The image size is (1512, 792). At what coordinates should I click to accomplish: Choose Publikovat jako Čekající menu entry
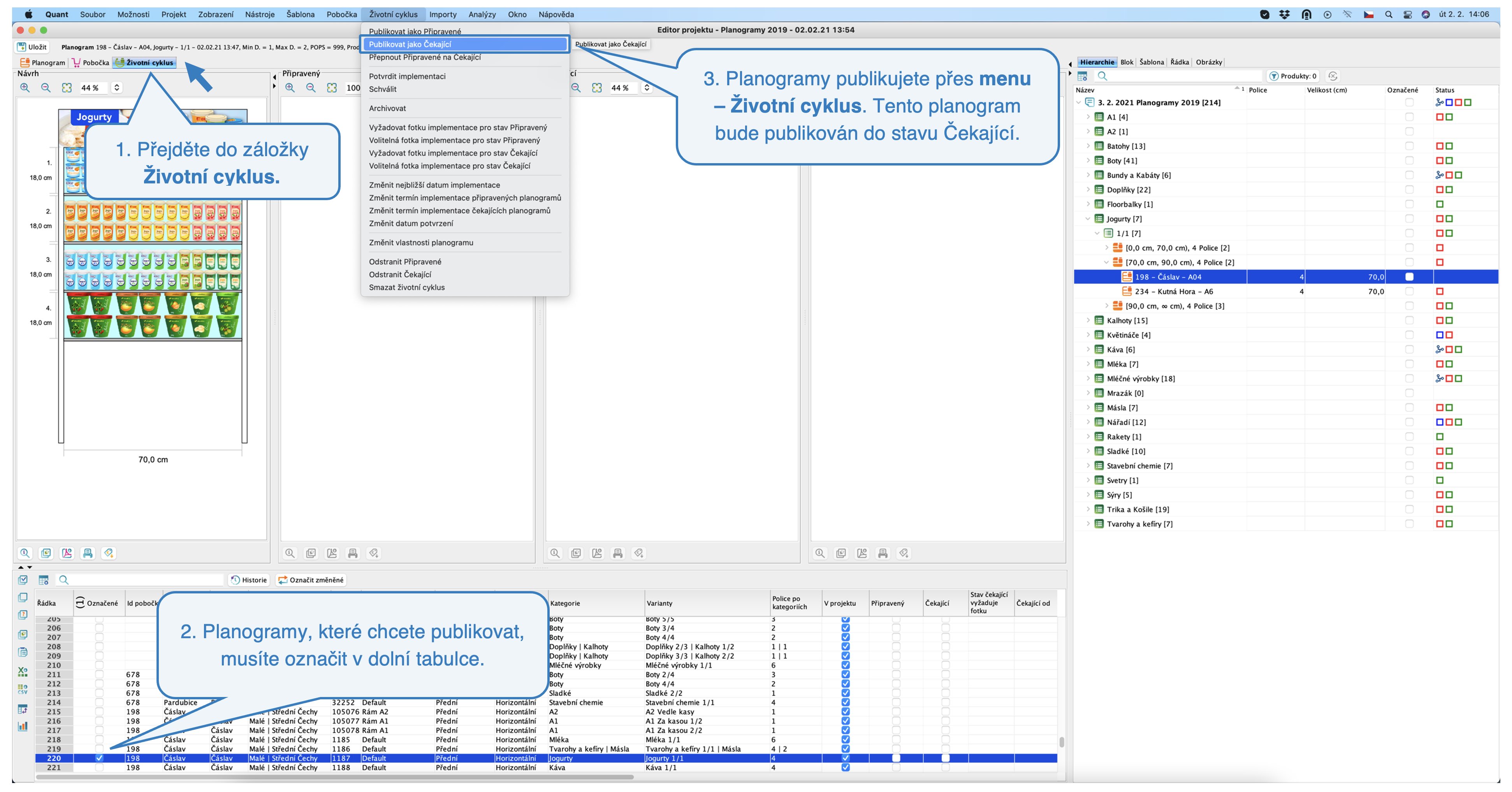coord(465,44)
